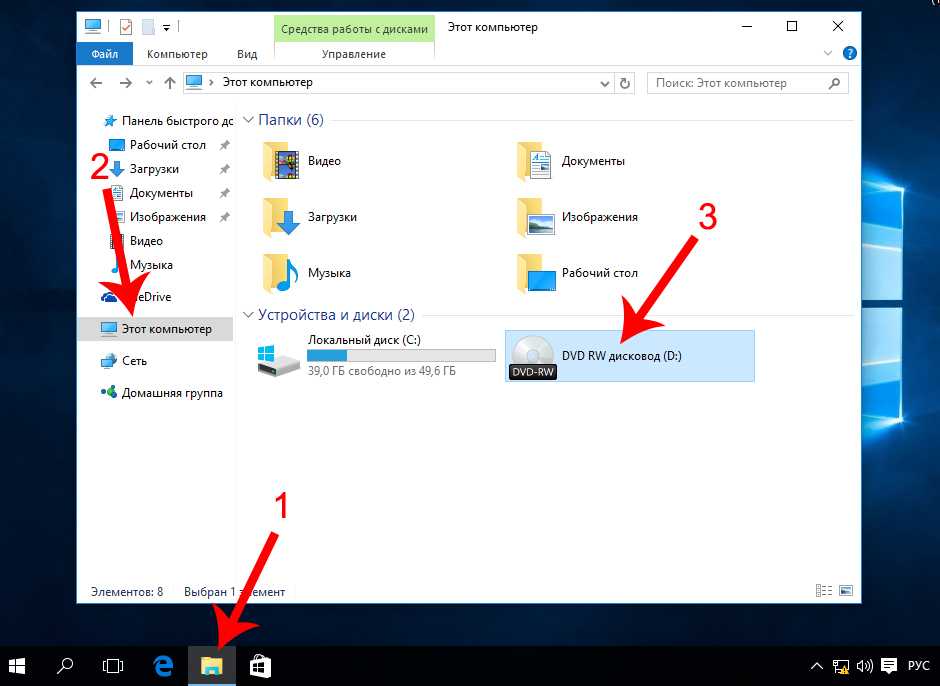The height and width of the screenshot is (686, 940).
Task: Click the help question mark icon
Action: (849, 53)
